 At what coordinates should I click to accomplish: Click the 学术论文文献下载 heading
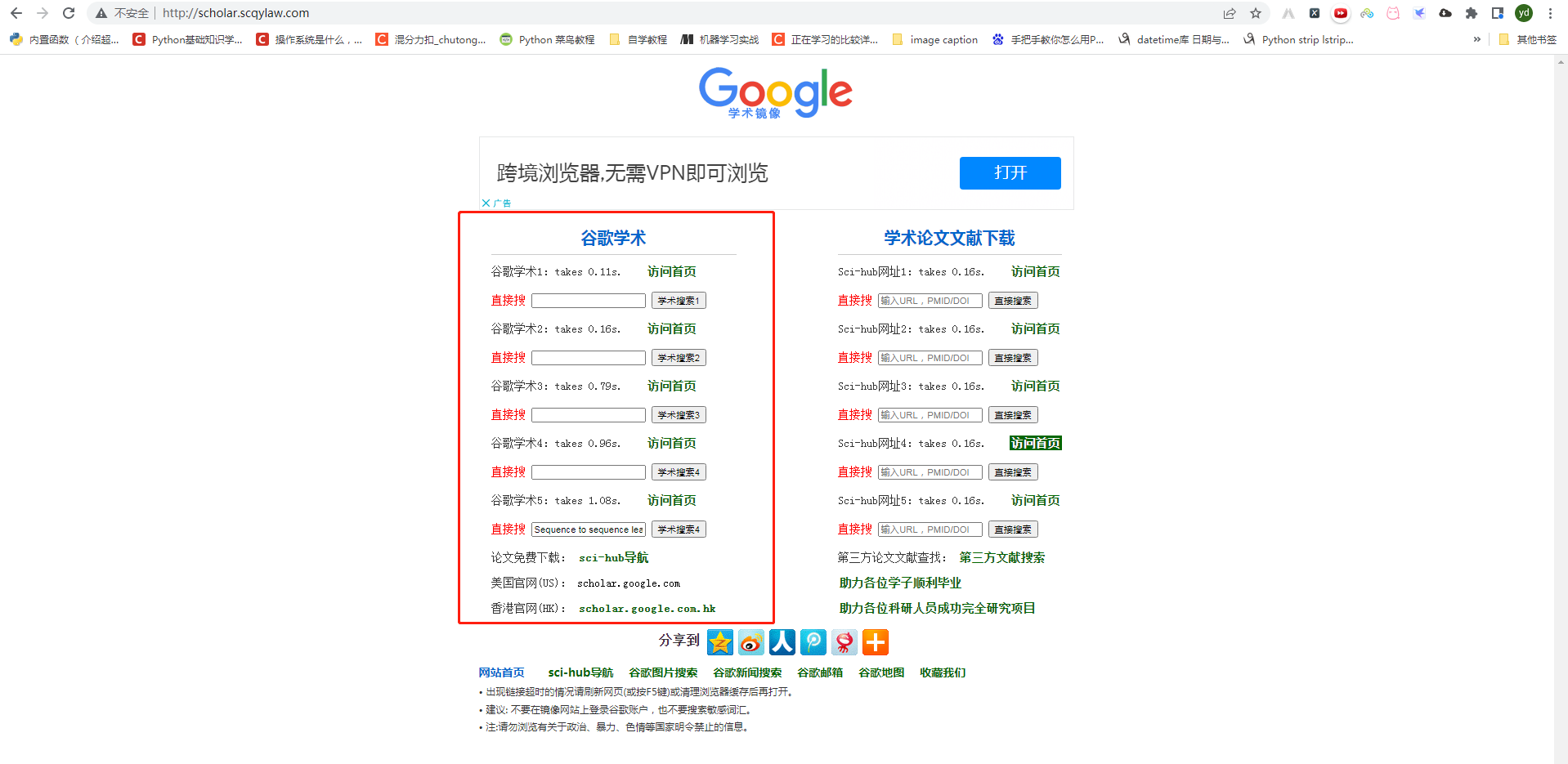[x=949, y=239]
